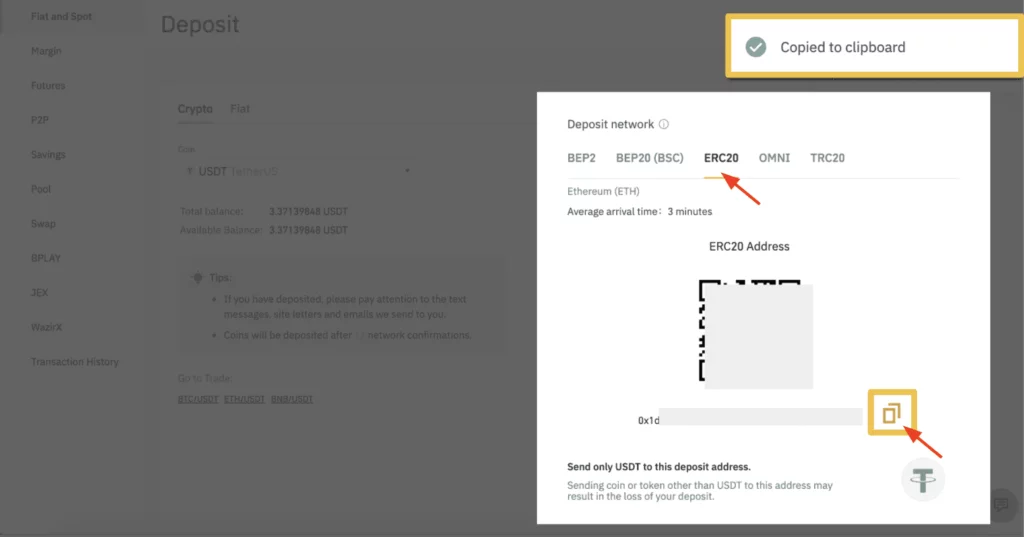Open the USDT coin dropdown

click(x=298, y=171)
